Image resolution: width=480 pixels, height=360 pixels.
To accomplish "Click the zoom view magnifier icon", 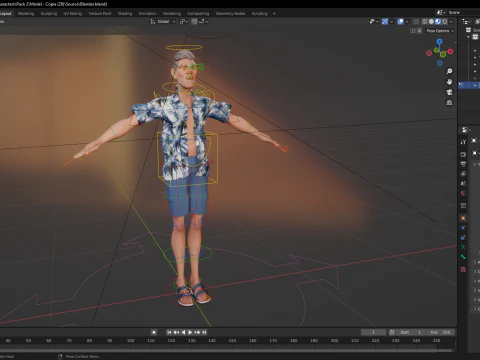I will click(449, 71).
